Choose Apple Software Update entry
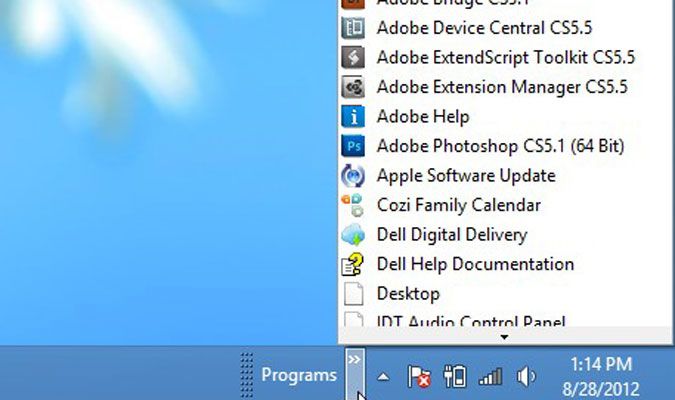The height and width of the screenshot is (400, 675). coord(466,176)
